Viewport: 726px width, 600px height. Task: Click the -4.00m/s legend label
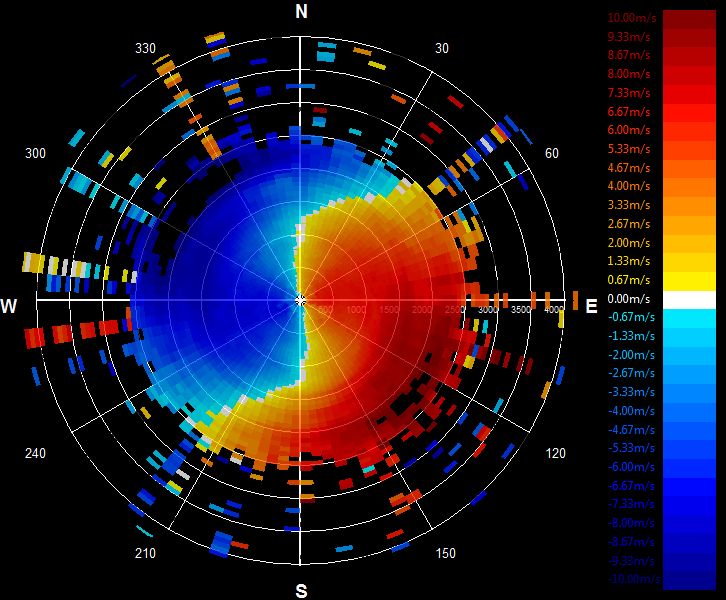click(x=631, y=411)
